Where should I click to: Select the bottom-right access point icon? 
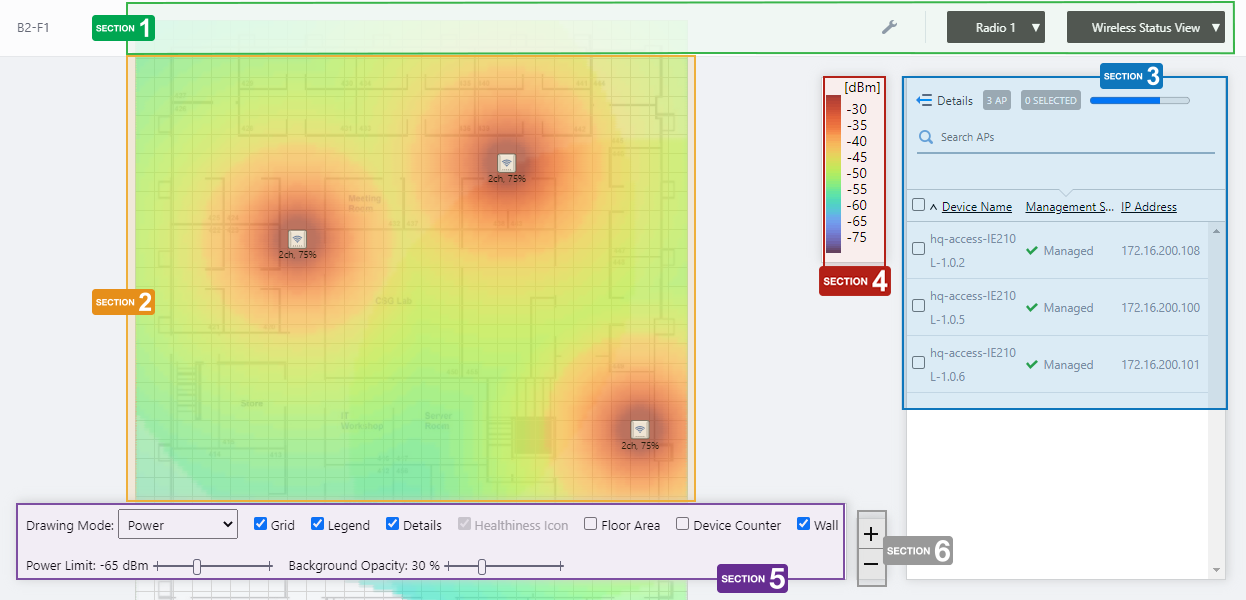[640, 430]
